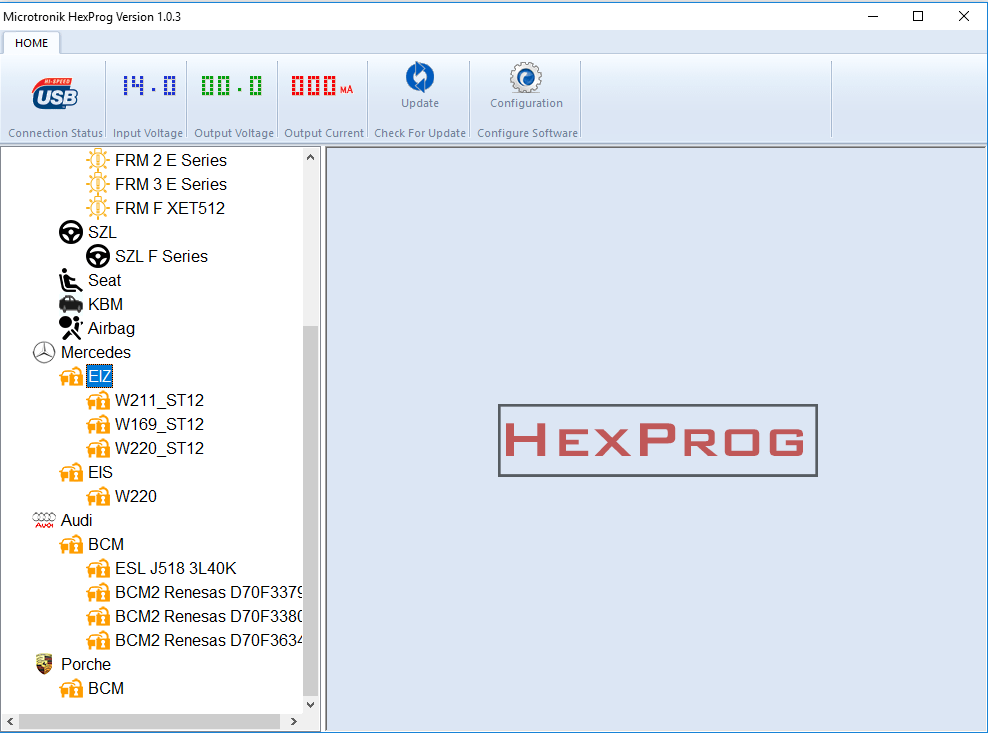Click BCM under Porche
Image resolution: width=988 pixels, height=733 pixels.
[107, 688]
